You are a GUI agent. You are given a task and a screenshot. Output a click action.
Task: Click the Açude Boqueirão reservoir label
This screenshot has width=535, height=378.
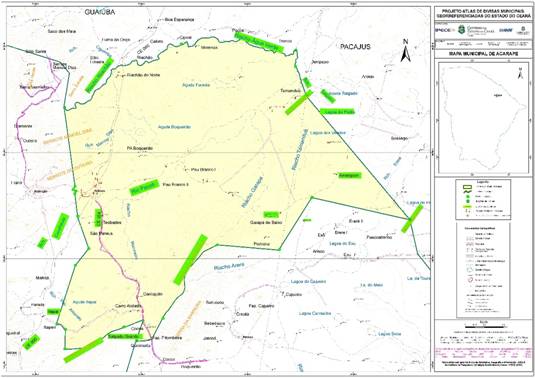click(x=174, y=127)
